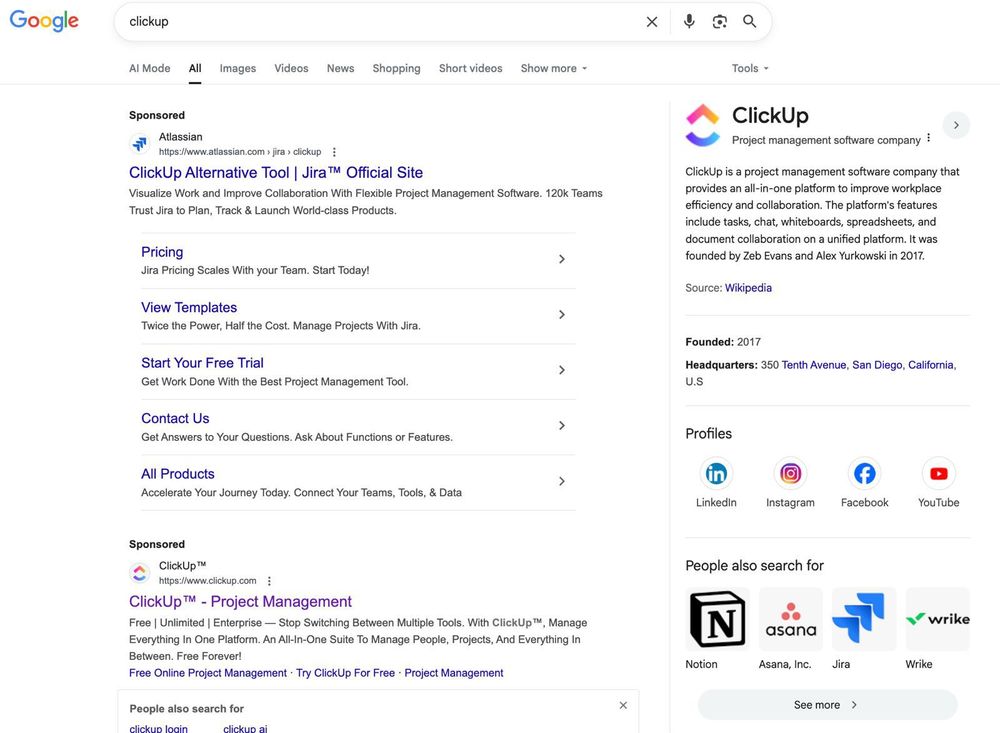Switch to the Videos tab
This screenshot has height=733, width=1000.
point(291,68)
